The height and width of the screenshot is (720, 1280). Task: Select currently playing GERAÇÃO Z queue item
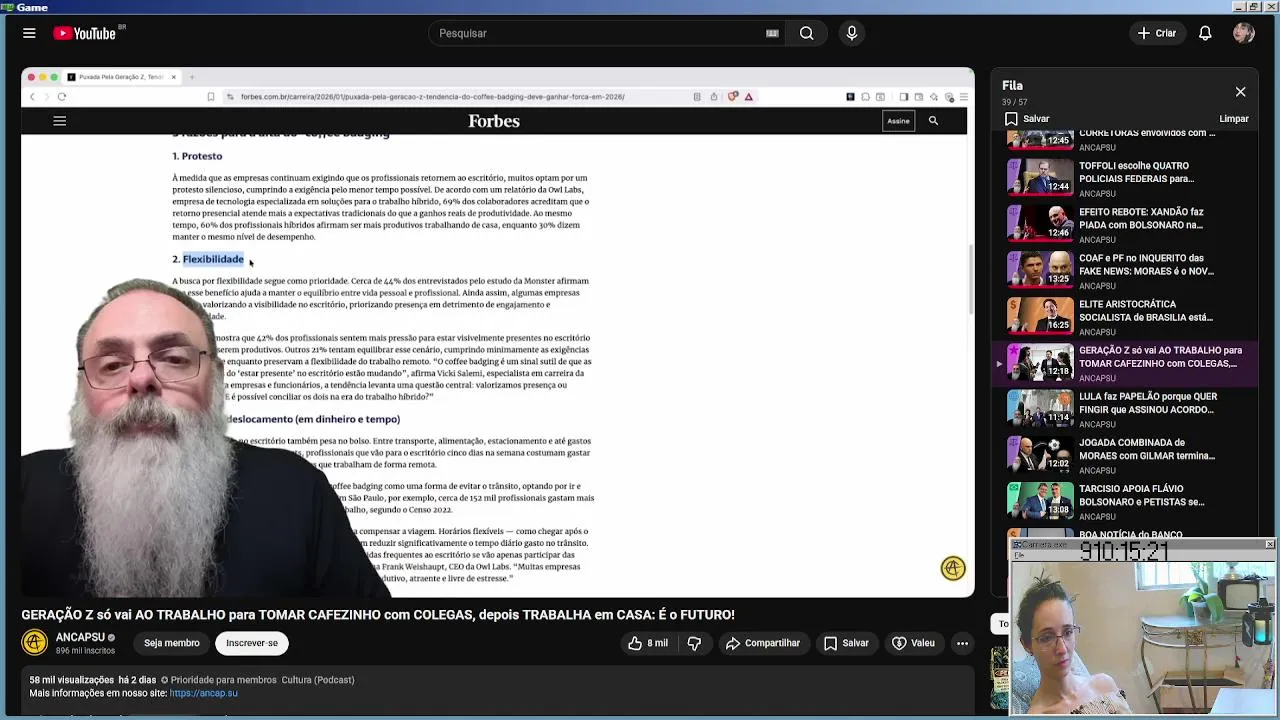click(1125, 362)
